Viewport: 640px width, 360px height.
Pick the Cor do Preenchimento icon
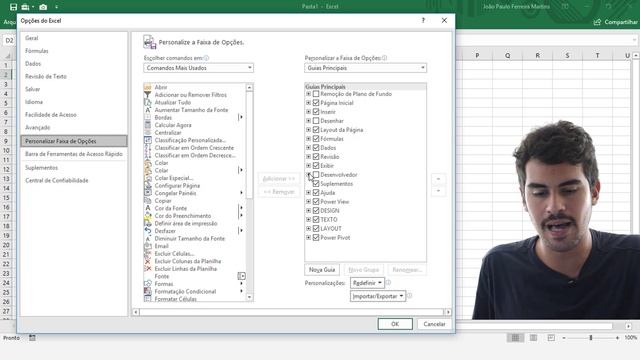(x=148, y=216)
